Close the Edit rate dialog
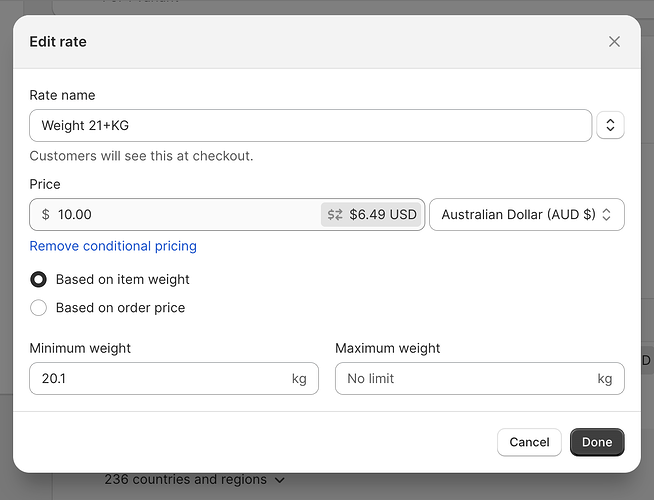The image size is (654, 500). coord(614,42)
